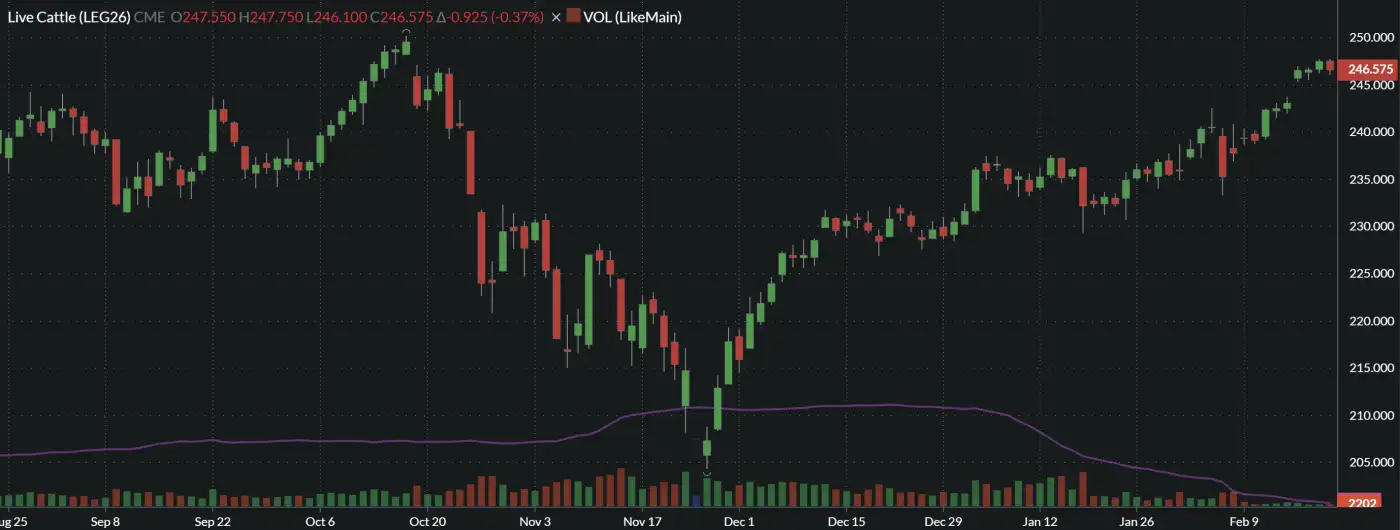Click the Dec 1 date on time axis
The width and height of the screenshot is (1400, 530).
[x=738, y=521]
